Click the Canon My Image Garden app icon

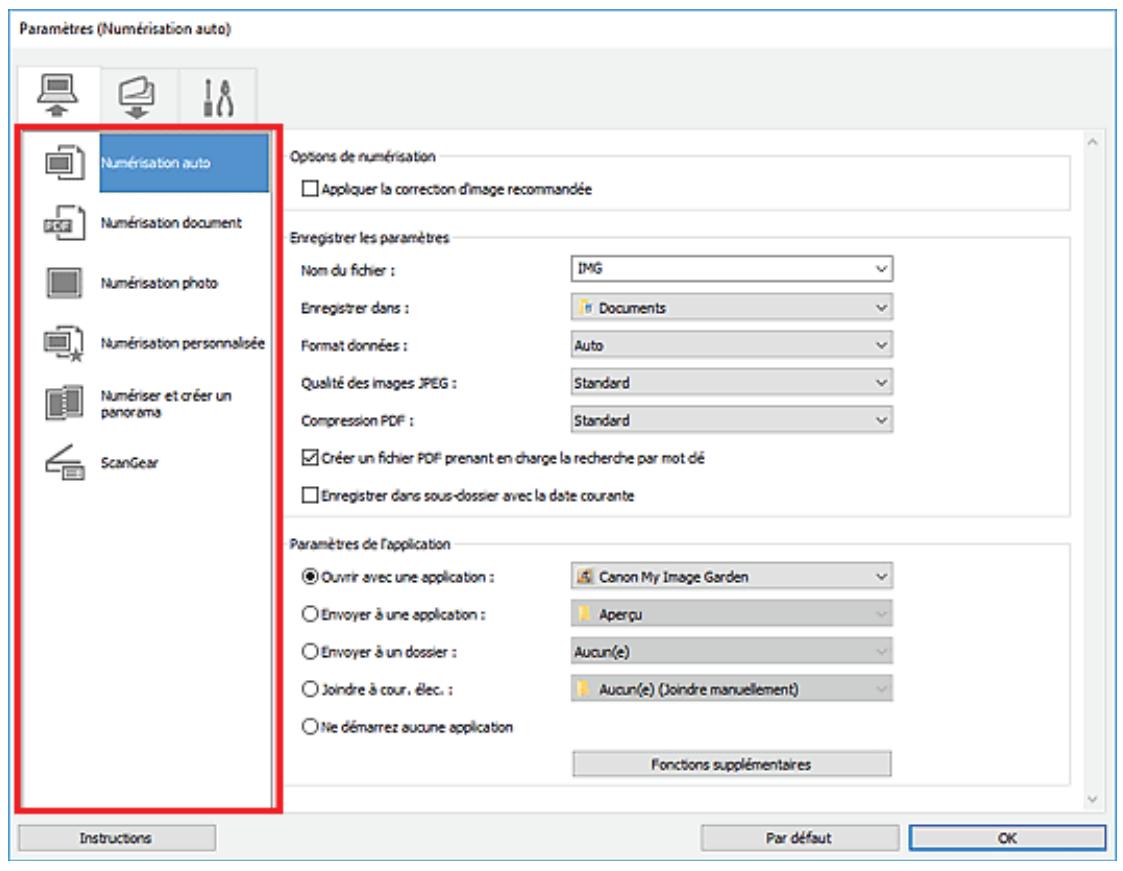click(x=585, y=576)
